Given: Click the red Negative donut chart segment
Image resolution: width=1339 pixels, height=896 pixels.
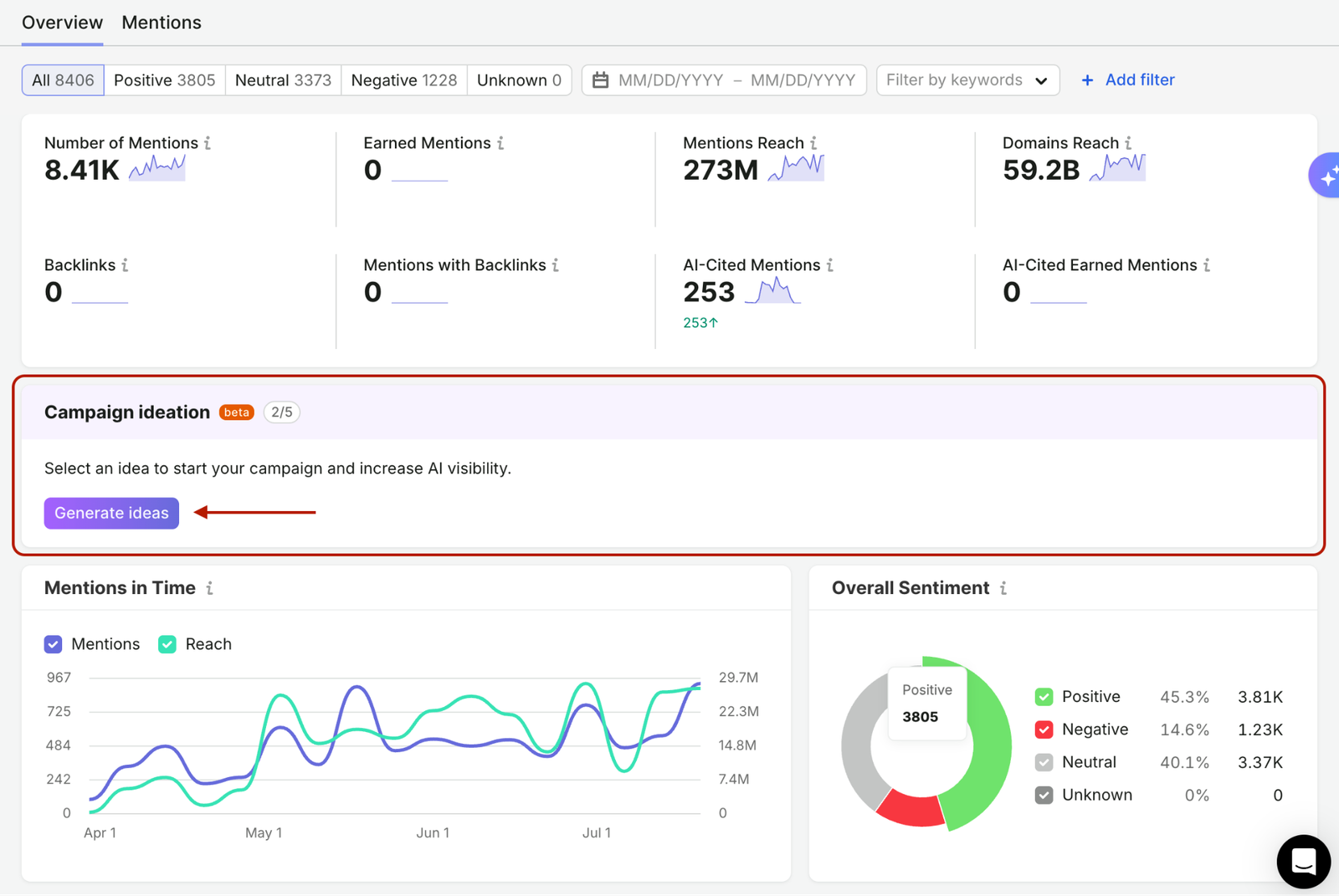Looking at the screenshot, I should (x=911, y=810).
